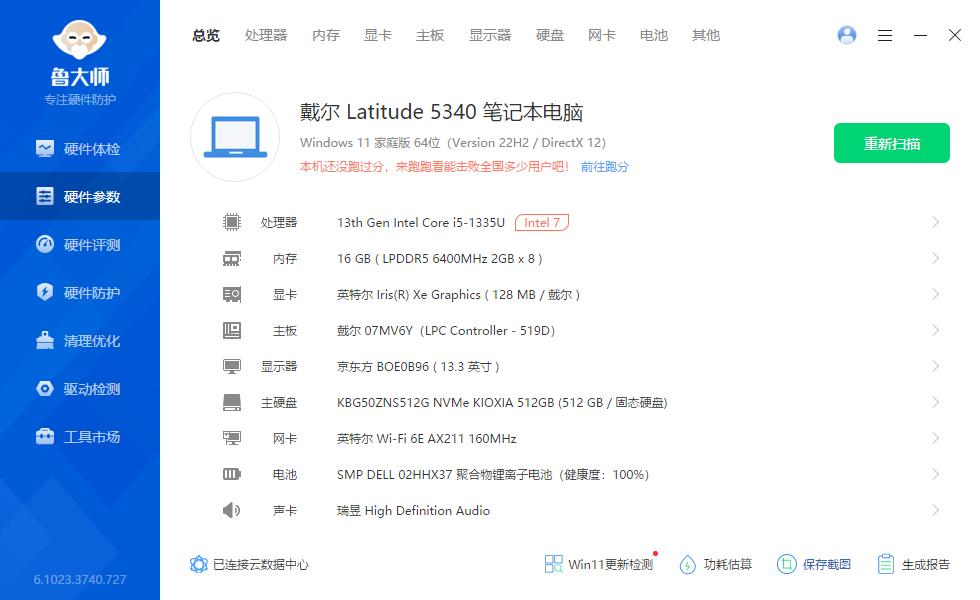Click the memory module icon

(232, 258)
